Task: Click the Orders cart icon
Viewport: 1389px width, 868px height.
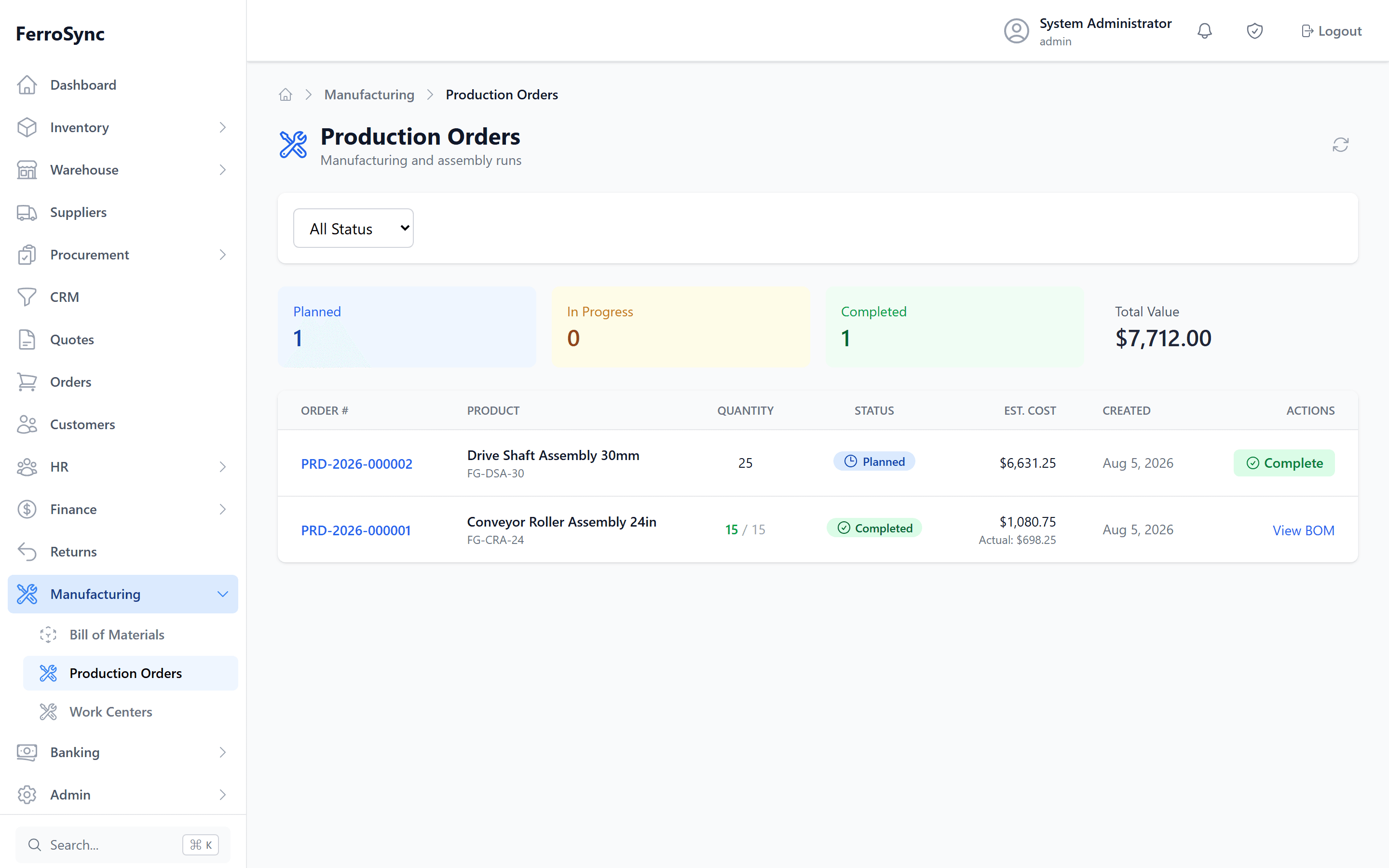Action: [27, 382]
